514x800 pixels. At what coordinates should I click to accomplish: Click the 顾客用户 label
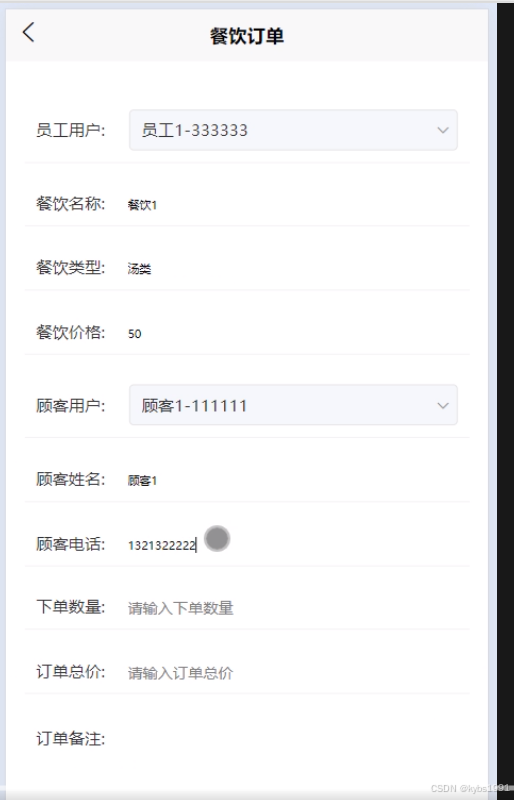70,406
